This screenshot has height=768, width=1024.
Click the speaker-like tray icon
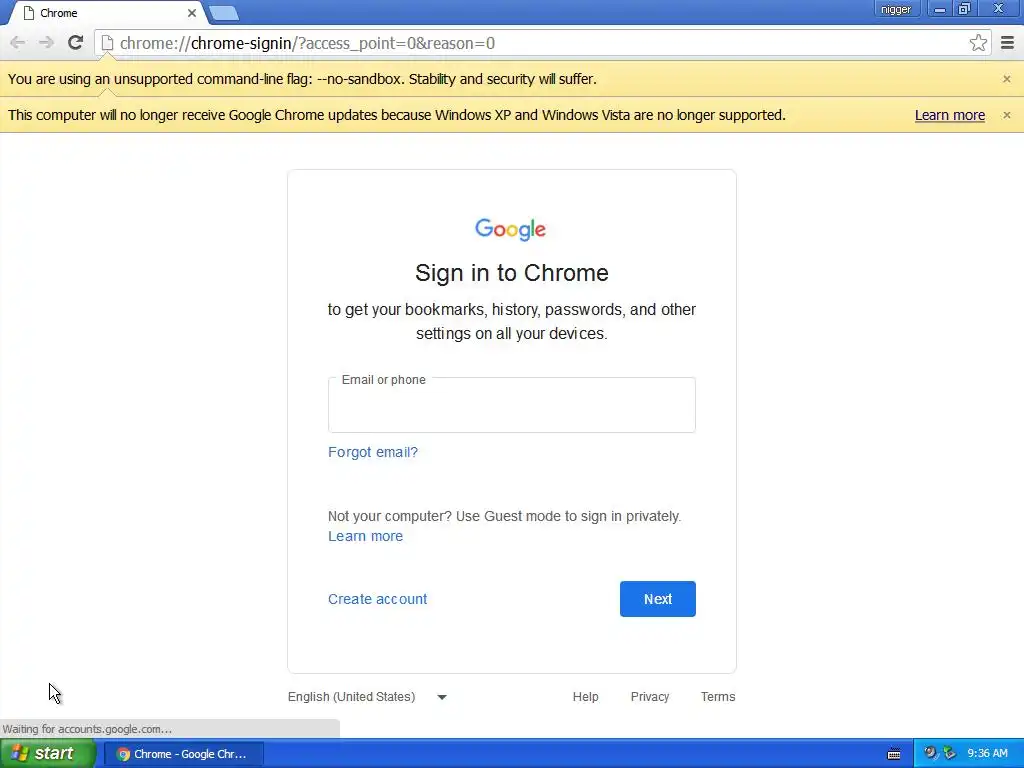click(930, 754)
